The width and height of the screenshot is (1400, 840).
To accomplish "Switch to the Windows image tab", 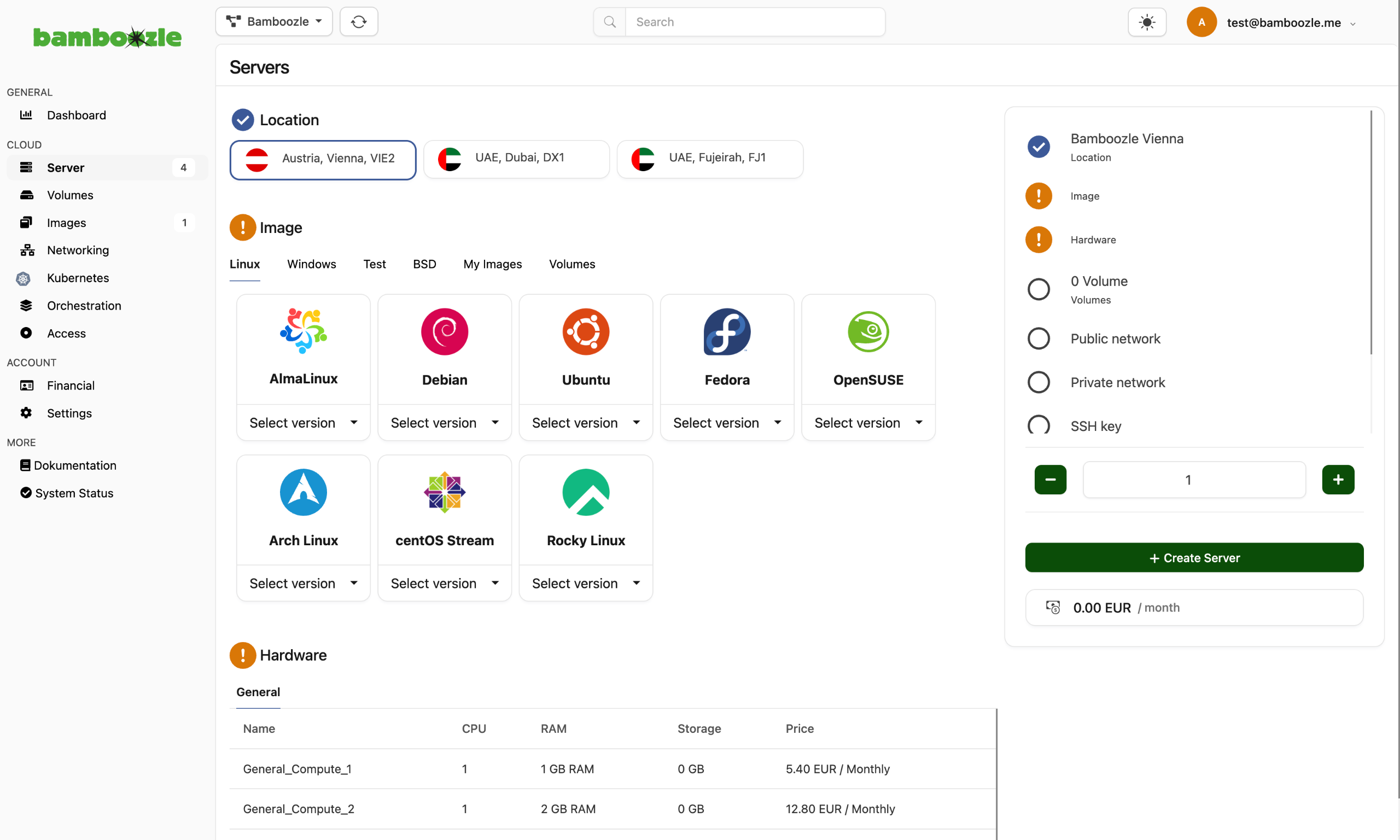I will tap(311, 264).
